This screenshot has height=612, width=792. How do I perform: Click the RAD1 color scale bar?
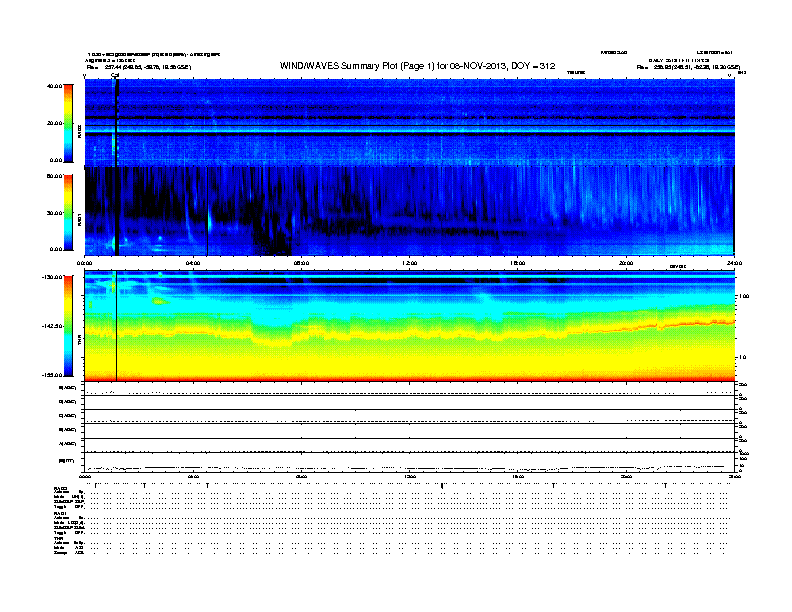68,213
